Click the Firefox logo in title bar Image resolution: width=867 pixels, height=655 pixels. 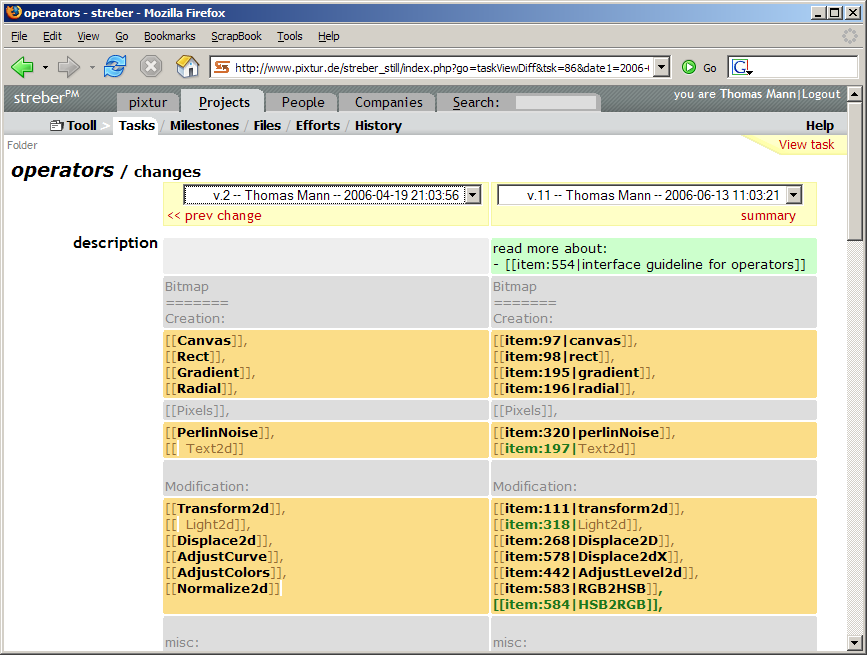click(13, 12)
